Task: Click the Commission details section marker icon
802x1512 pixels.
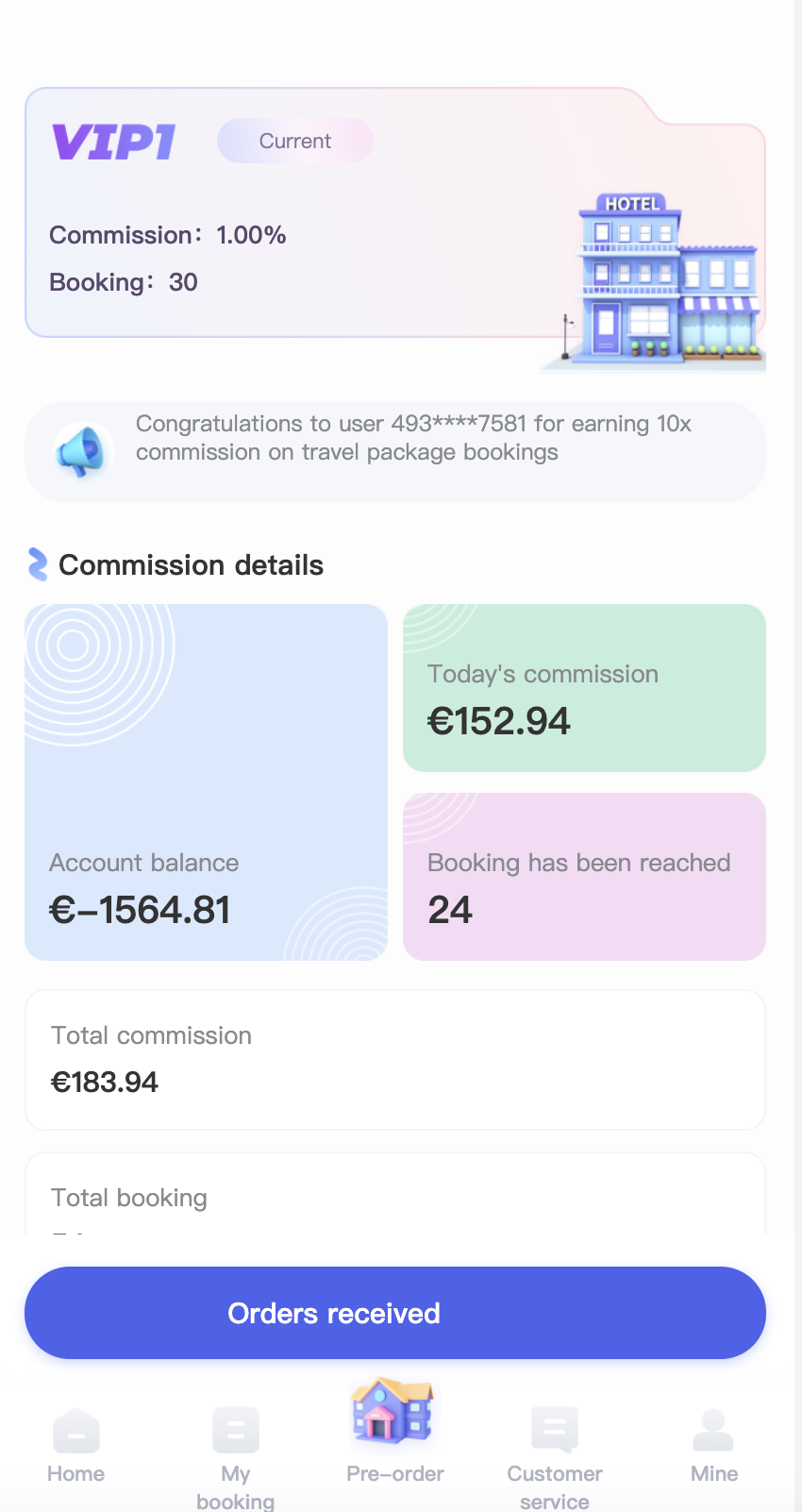Action: tap(38, 564)
